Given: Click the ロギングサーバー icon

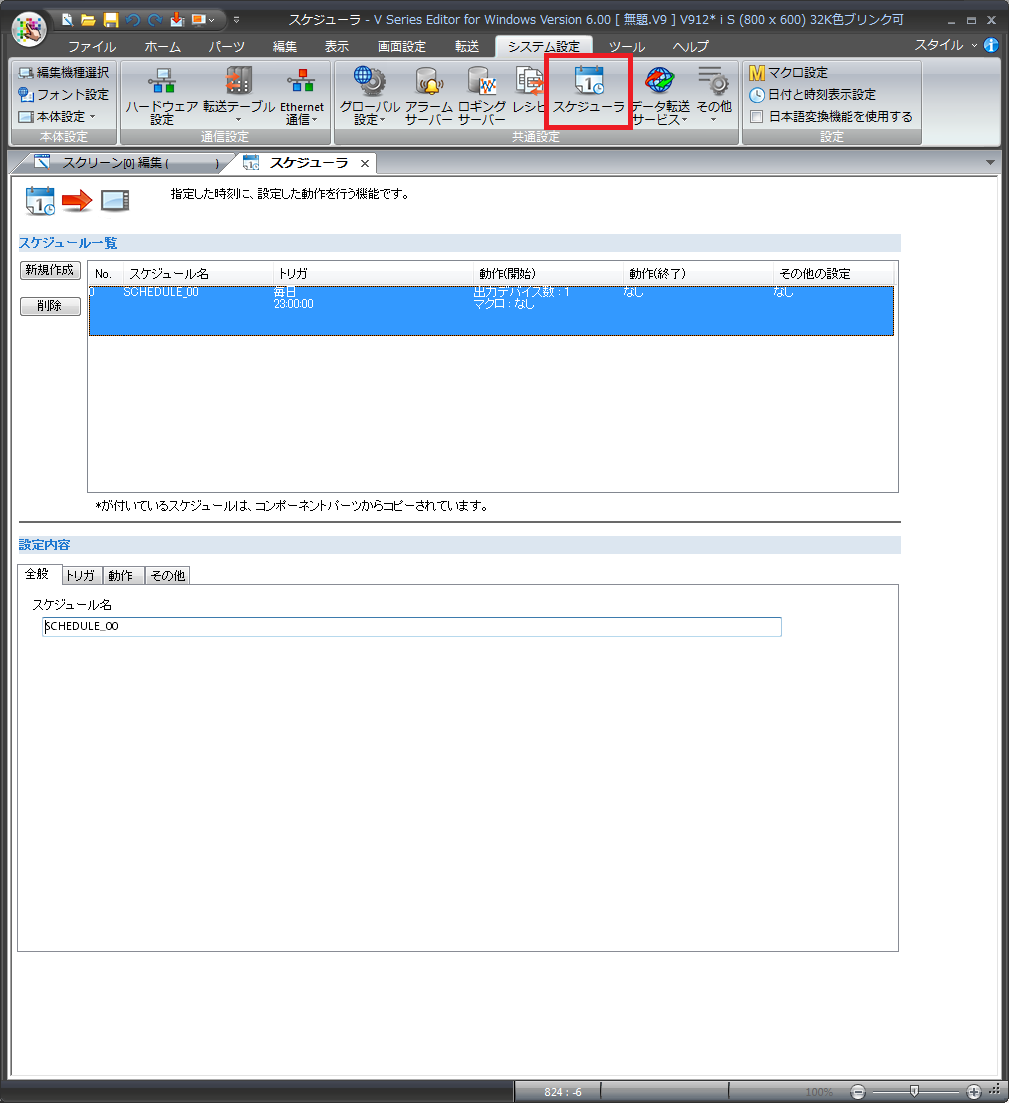Looking at the screenshot, I should (x=482, y=97).
